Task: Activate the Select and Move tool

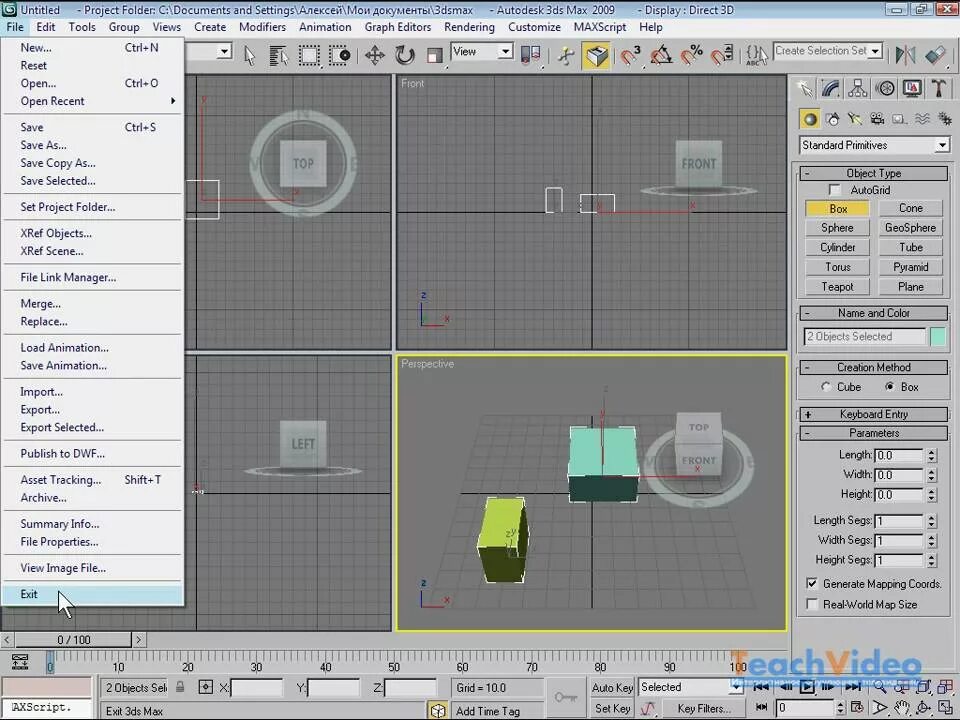Action: pyautogui.click(x=375, y=56)
